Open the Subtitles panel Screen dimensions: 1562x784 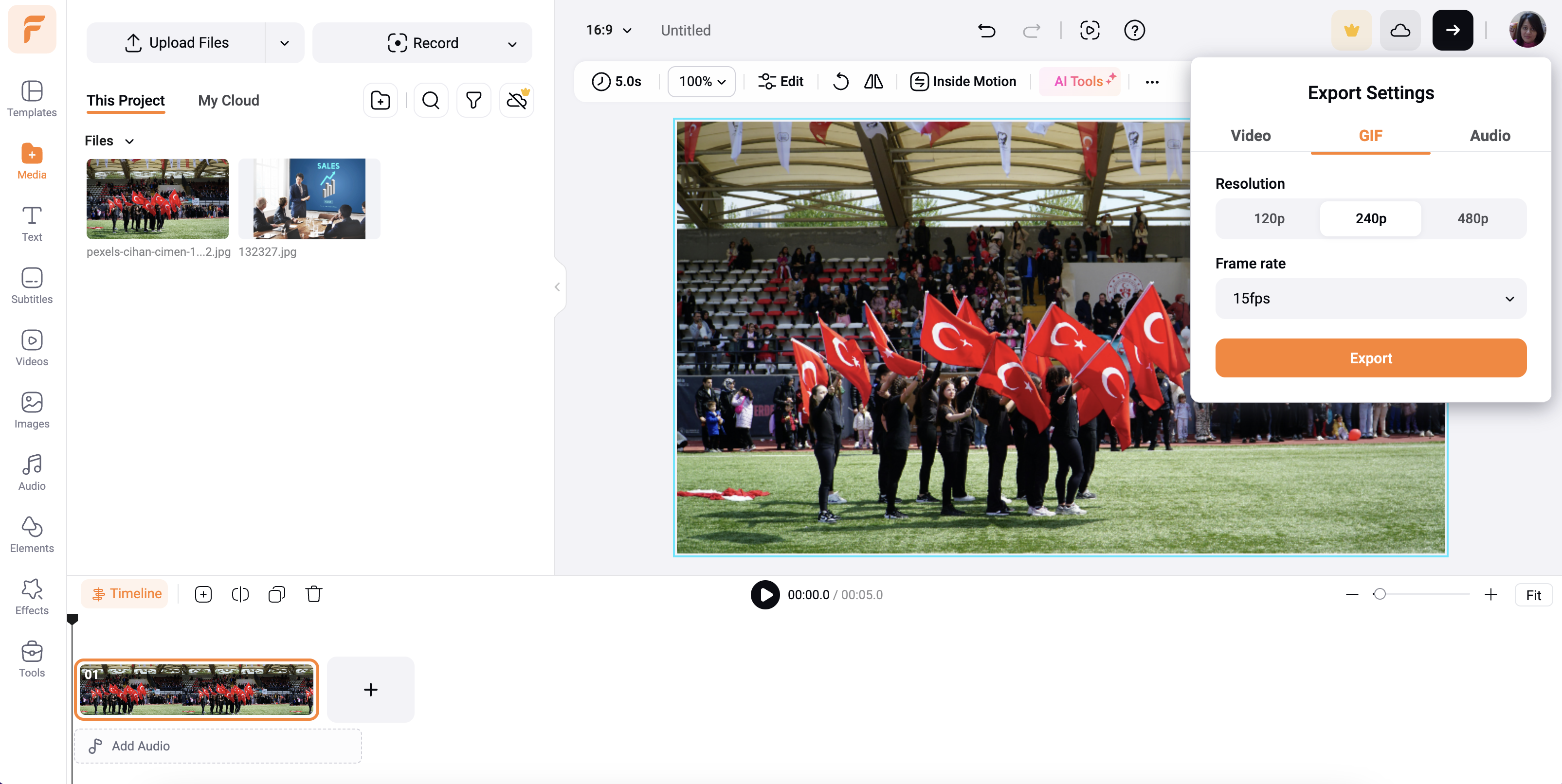pos(32,285)
